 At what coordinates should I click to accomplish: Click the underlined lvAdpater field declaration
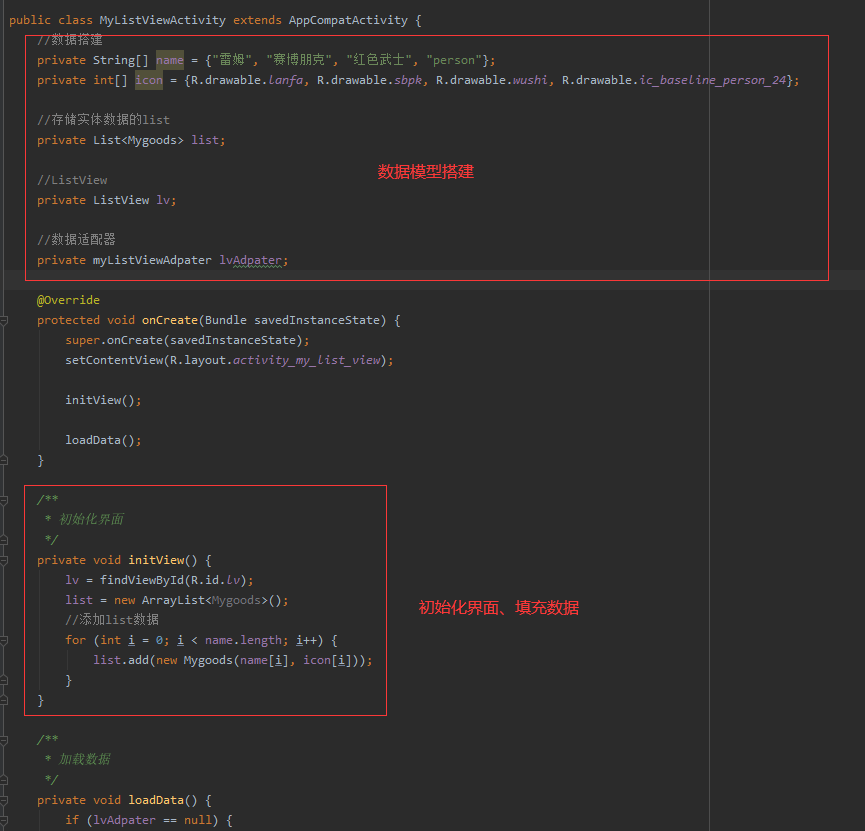250,260
